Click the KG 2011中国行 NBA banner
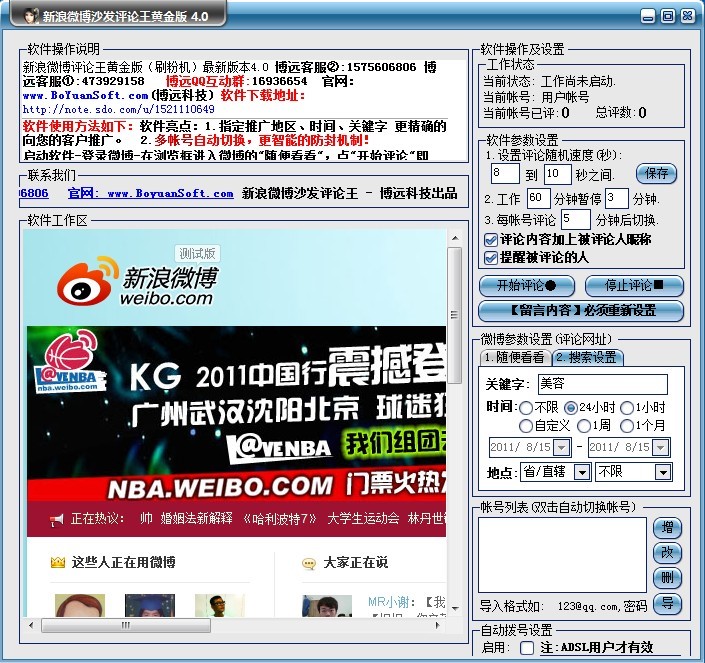 click(x=236, y=414)
